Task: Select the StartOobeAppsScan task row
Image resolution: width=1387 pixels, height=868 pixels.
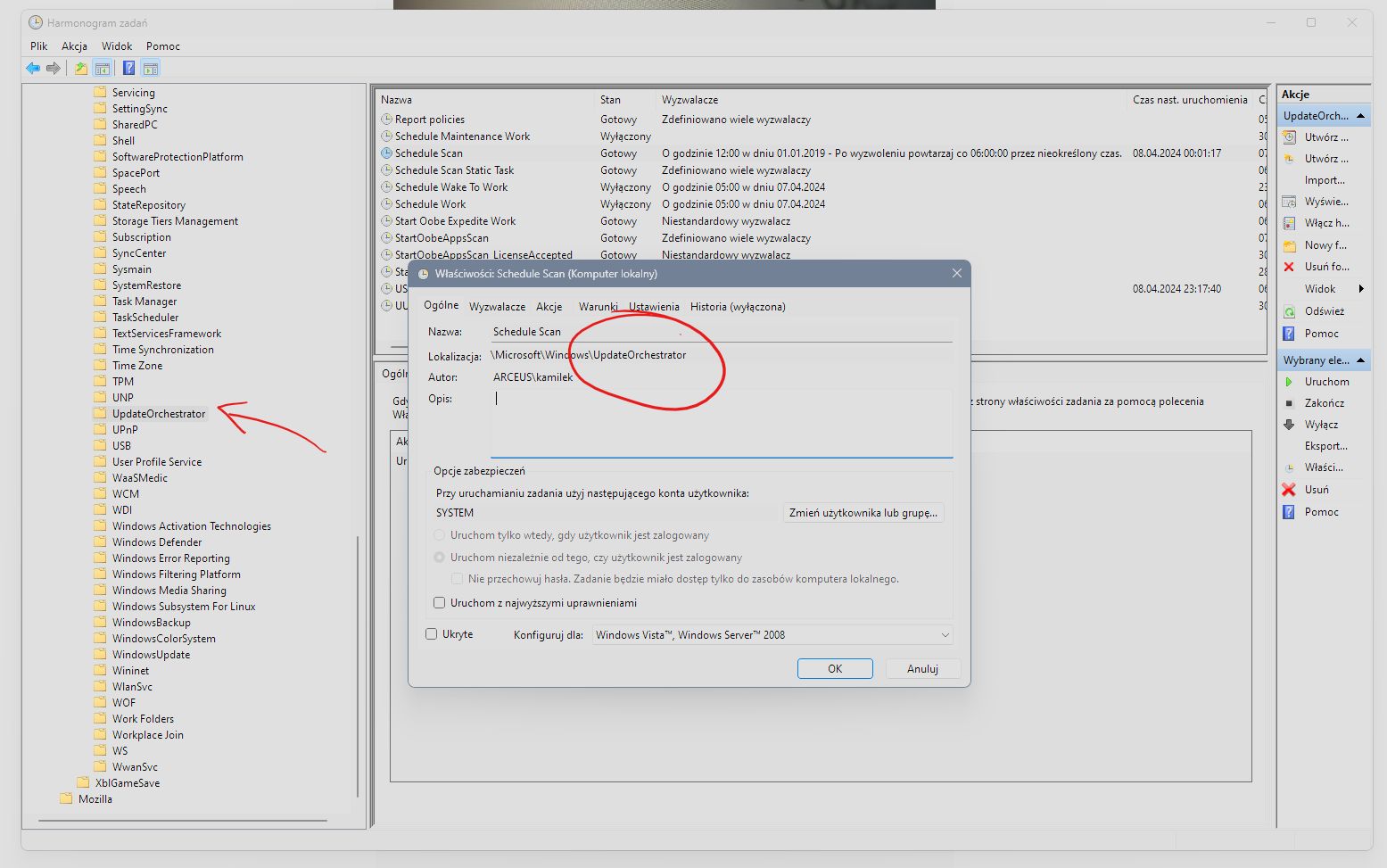Action: [442, 238]
